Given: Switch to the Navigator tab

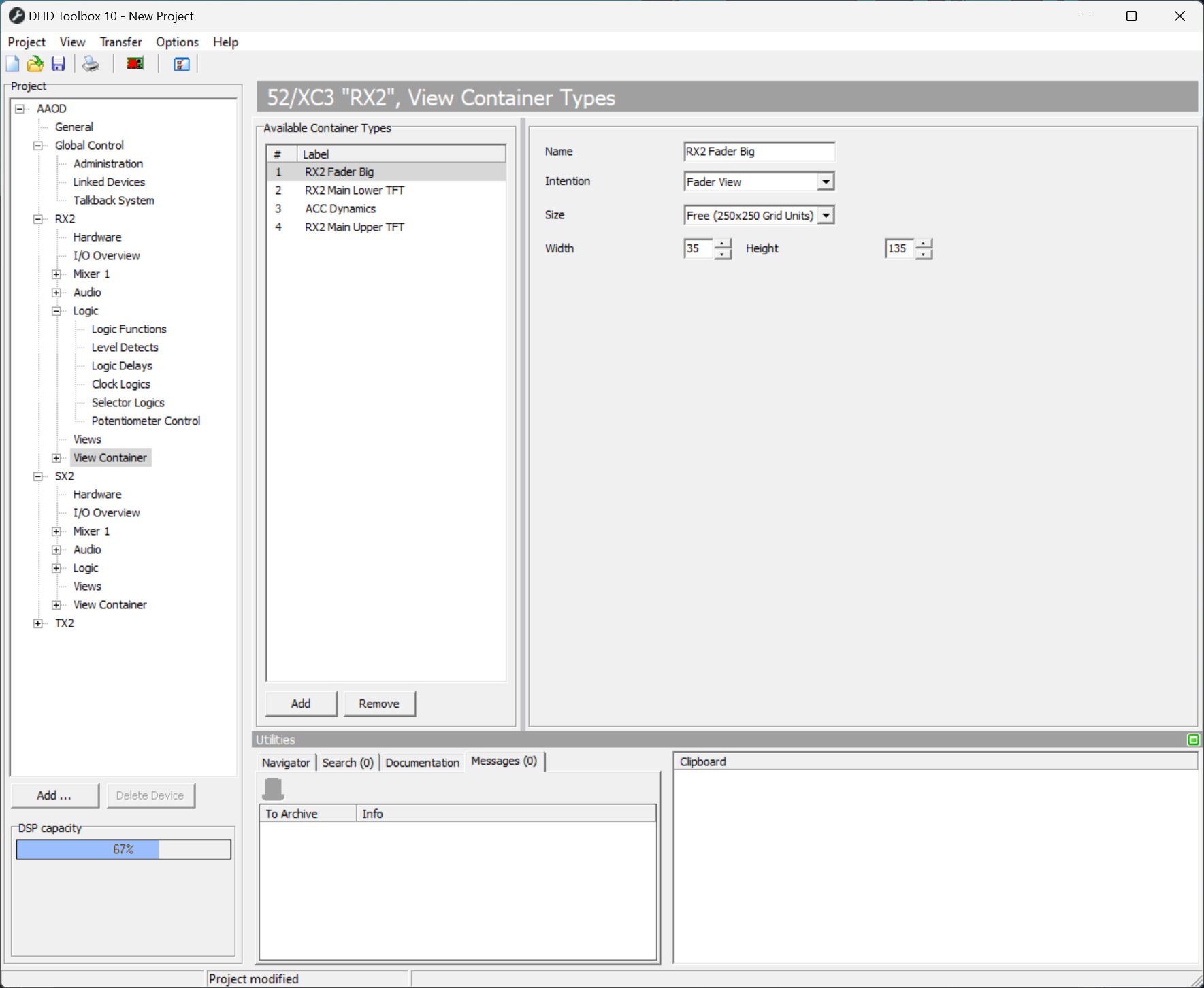Looking at the screenshot, I should click(285, 762).
